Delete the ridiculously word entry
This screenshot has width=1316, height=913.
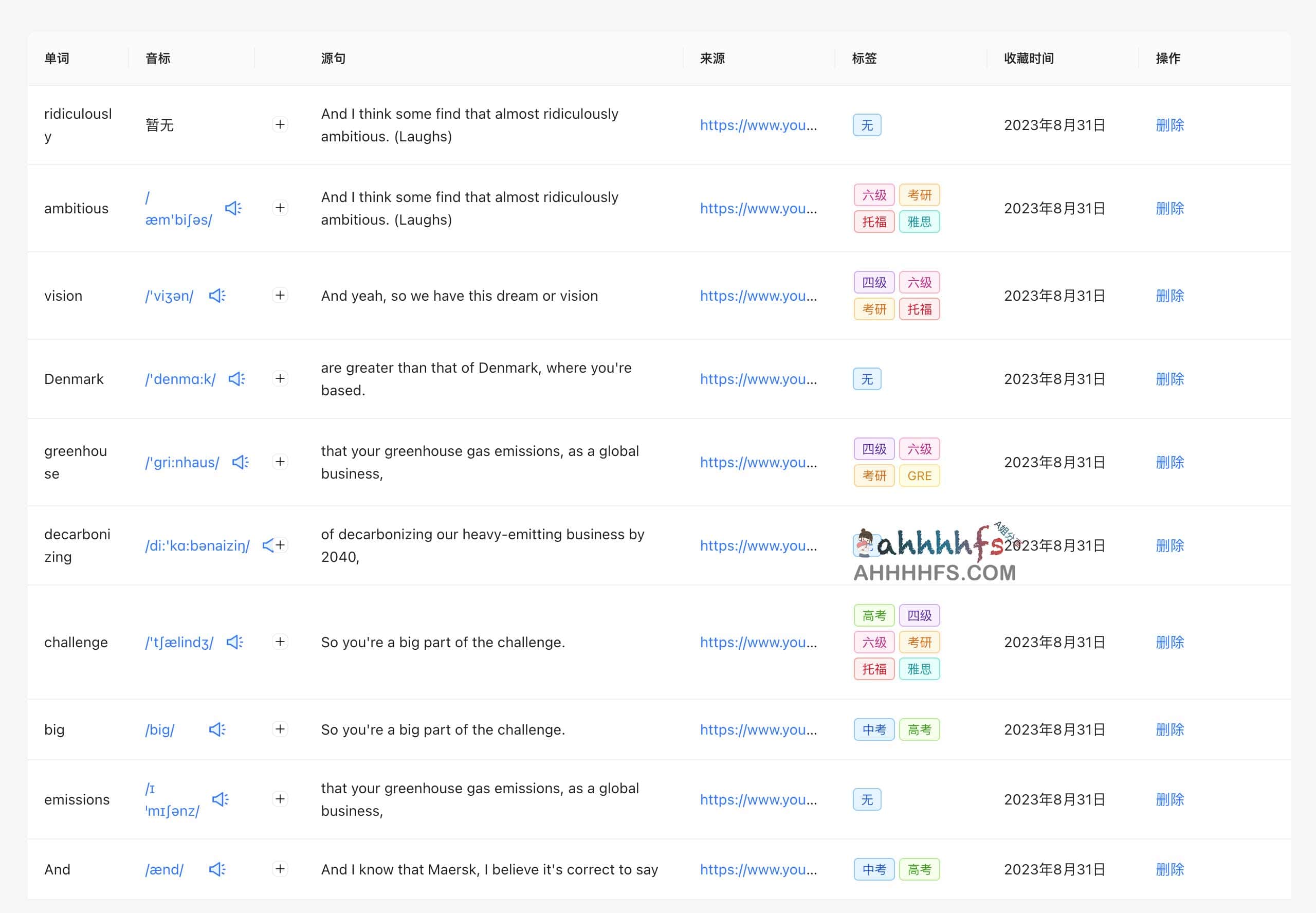pos(1169,125)
